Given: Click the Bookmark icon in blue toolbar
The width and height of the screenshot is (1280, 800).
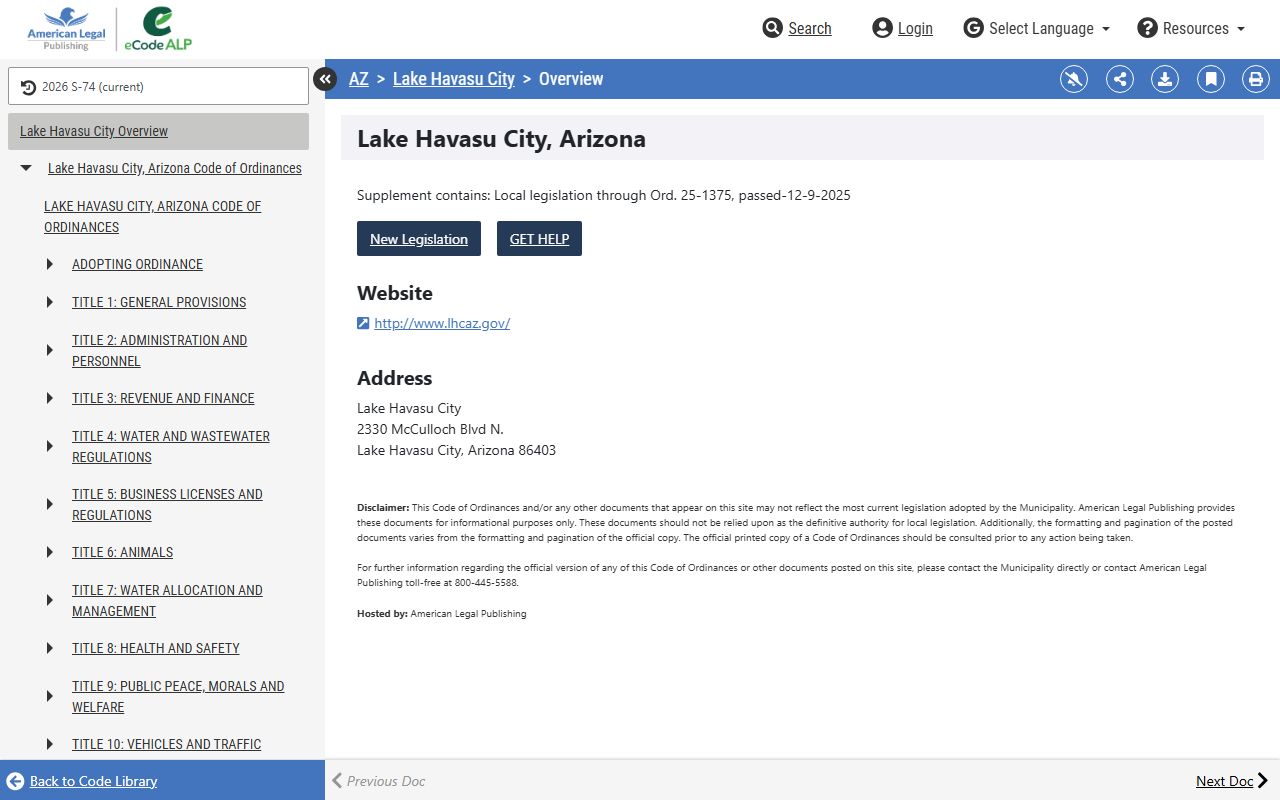Looking at the screenshot, I should pyautogui.click(x=1211, y=79).
